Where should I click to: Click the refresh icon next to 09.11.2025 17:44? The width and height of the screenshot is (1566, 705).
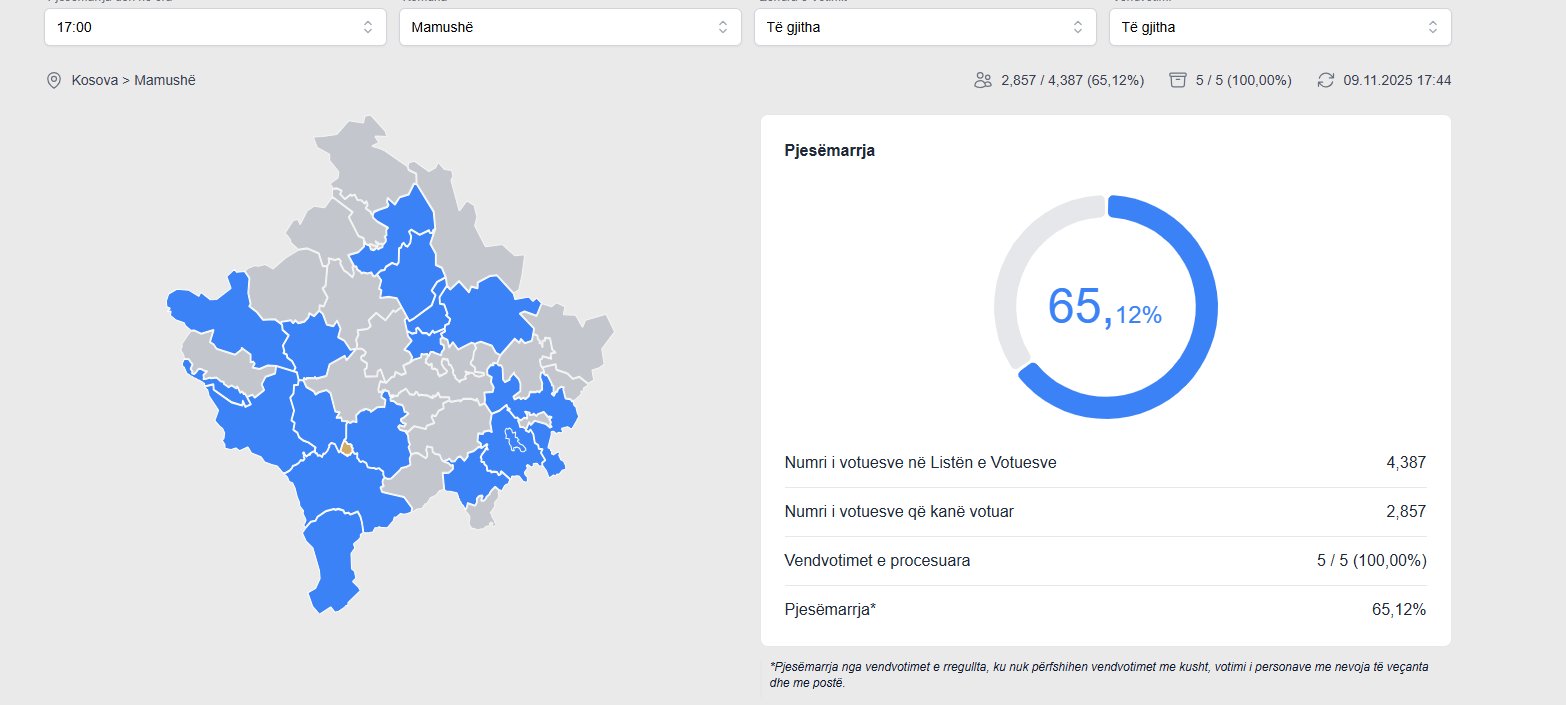[1326, 80]
